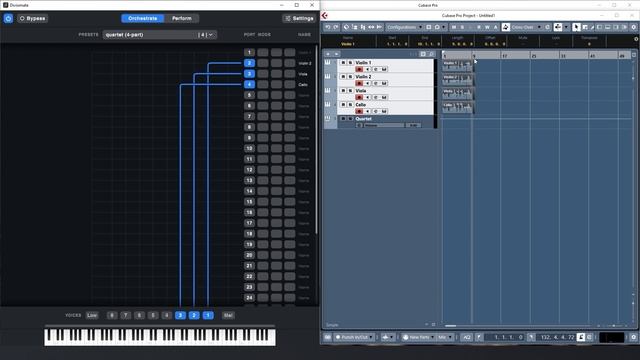Select port number 1 in Divisimate
The width and height of the screenshot is (640, 360).
pos(249,52)
